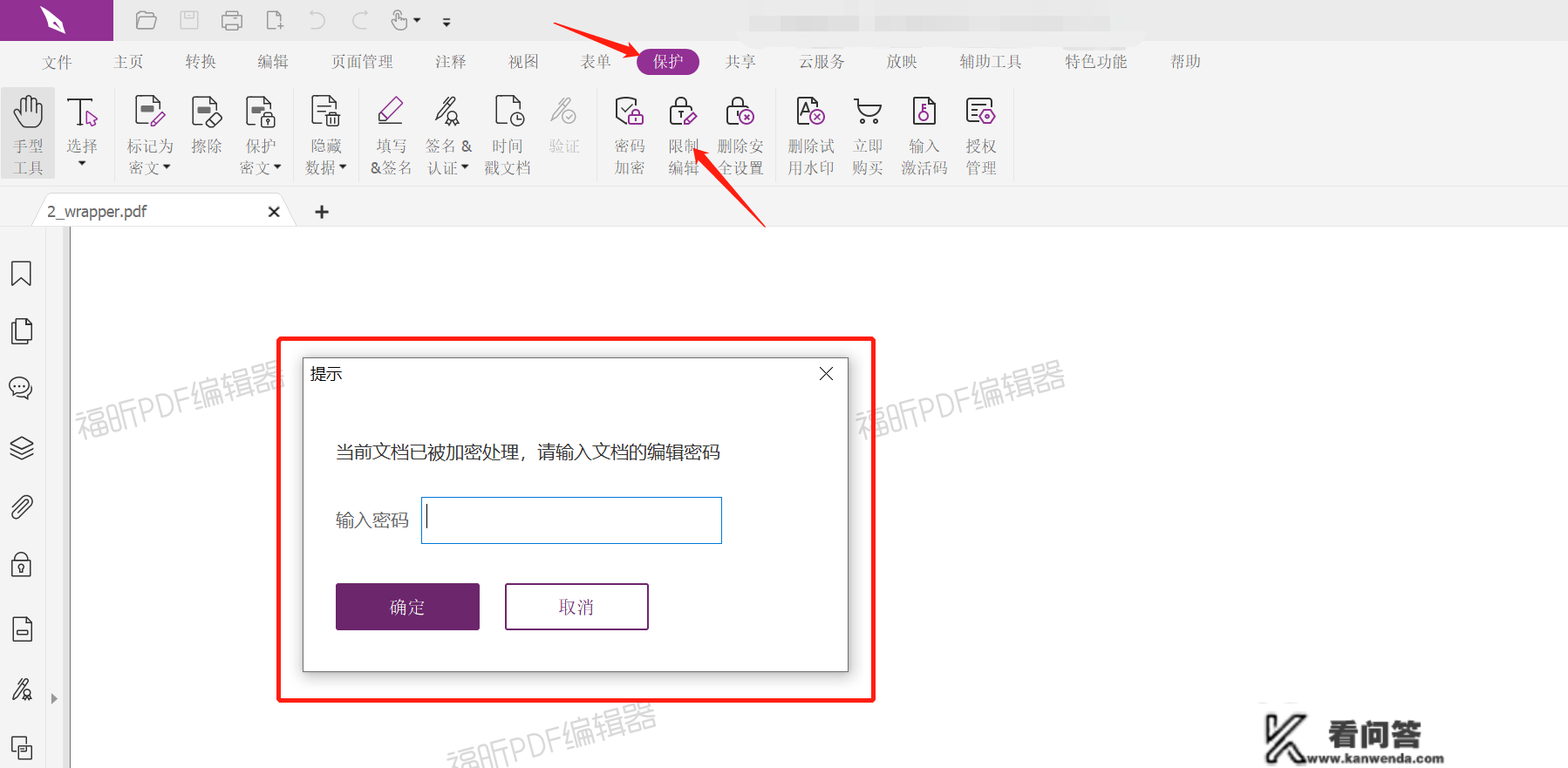Open the Hide Data (隐藏数据) tool

click(326, 135)
